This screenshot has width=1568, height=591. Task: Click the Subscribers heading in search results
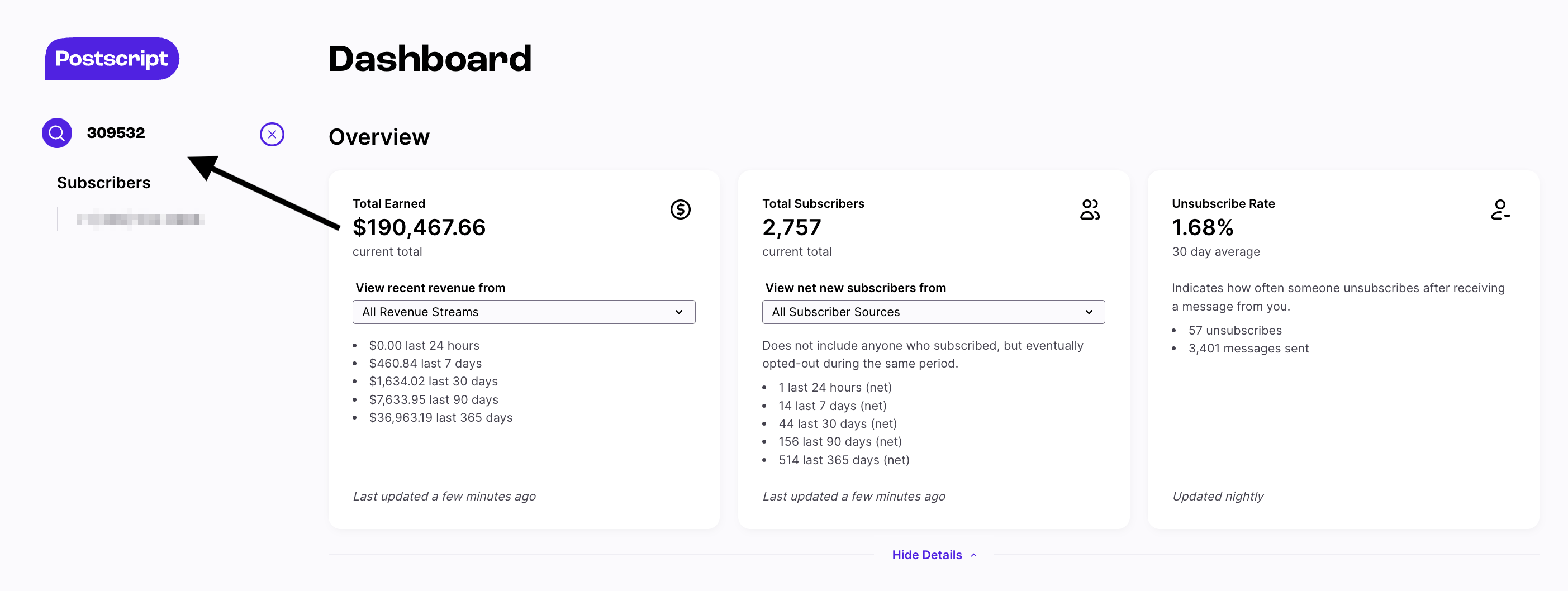[x=103, y=183]
